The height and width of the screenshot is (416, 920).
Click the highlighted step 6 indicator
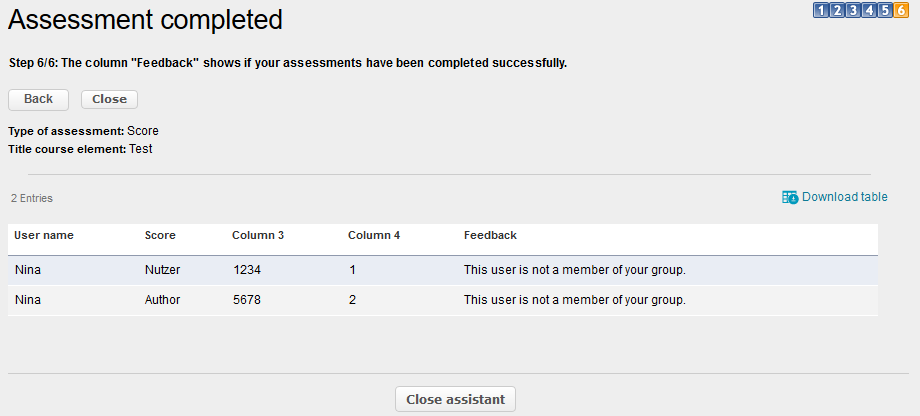901,11
